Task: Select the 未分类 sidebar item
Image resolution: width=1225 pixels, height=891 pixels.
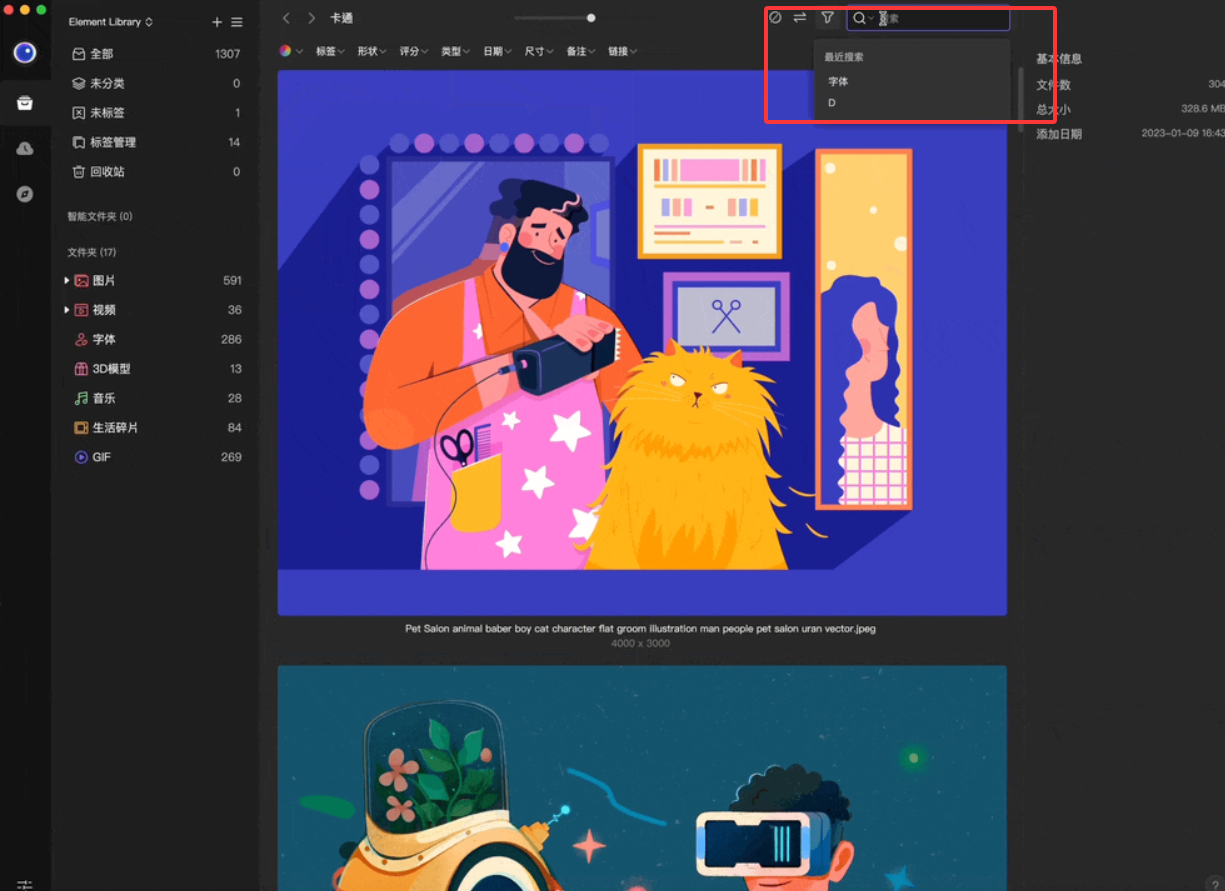Action: (x=155, y=83)
